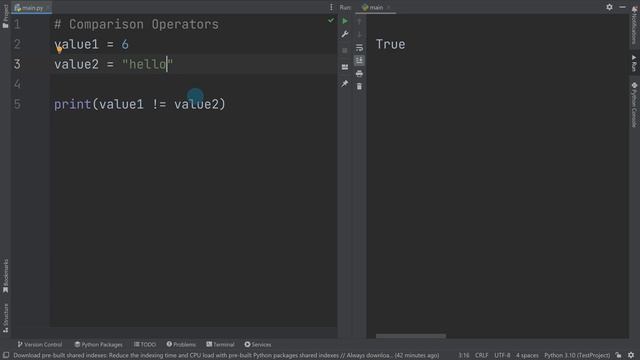Image resolution: width=640 pixels, height=360 pixels.
Task: Open the Structure tool window
Action: click(x=5, y=318)
